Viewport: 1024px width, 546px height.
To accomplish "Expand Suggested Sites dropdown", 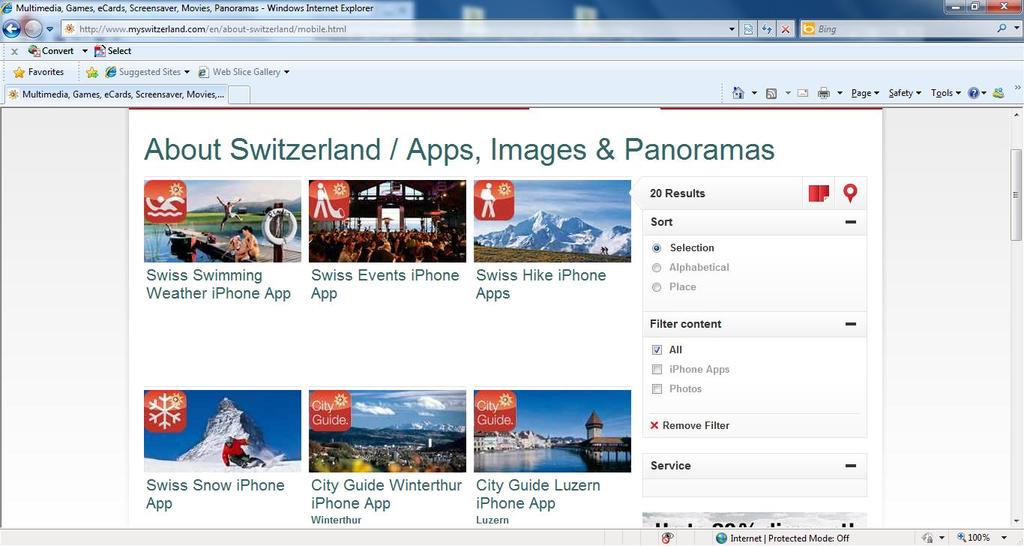I will coord(187,72).
